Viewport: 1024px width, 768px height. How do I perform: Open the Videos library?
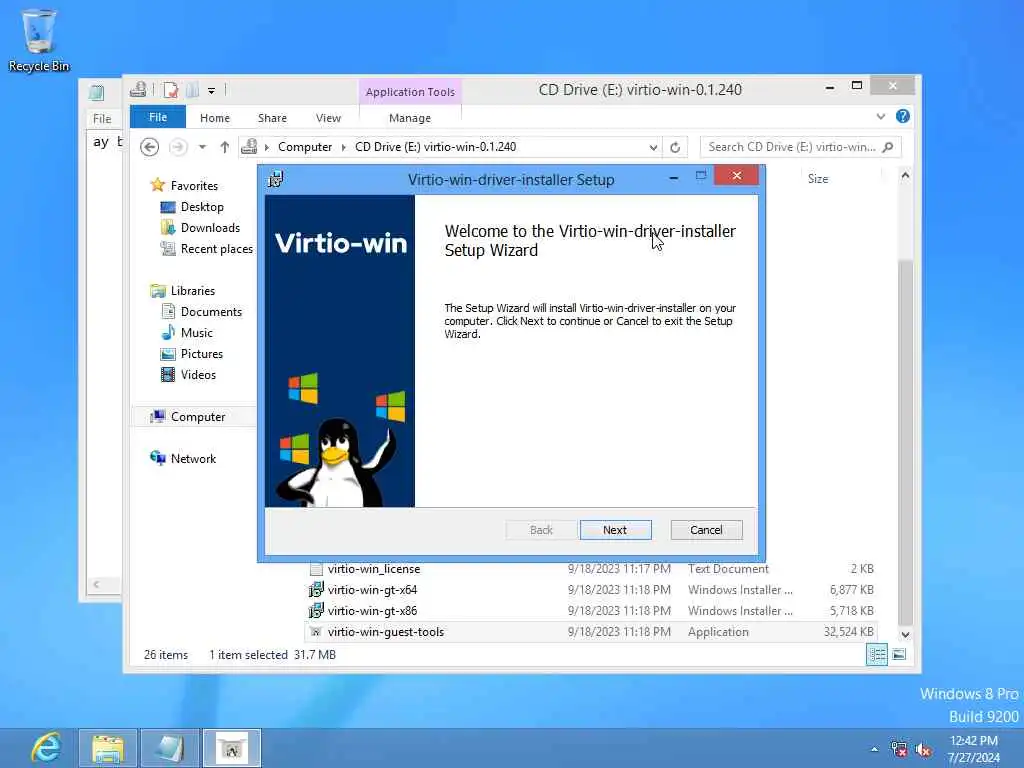click(198, 375)
